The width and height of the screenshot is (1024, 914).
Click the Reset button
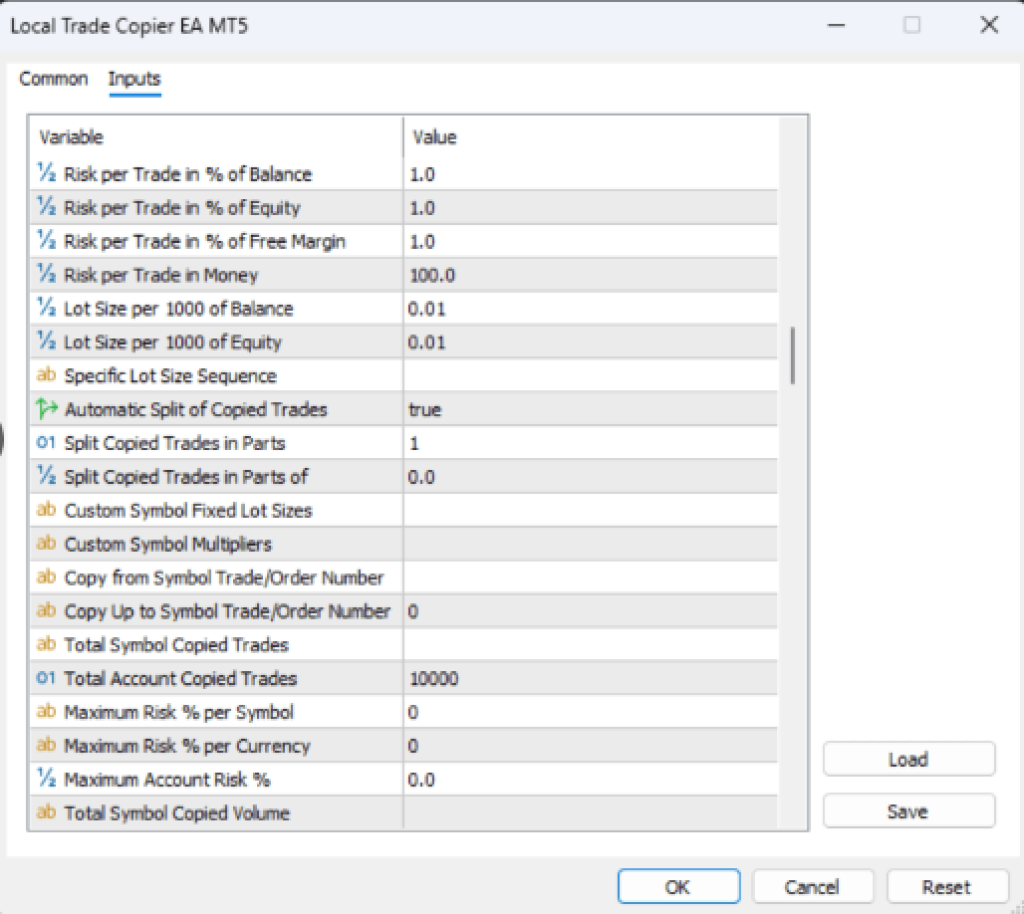pos(946,887)
